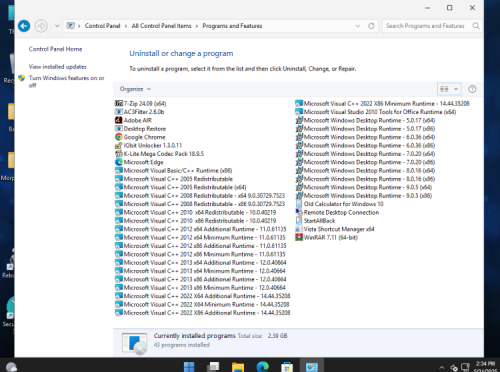Image resolution: width=500 pixels, height=372 pixels.
Task: Open View installed updates link
Action: click(57, 67)
